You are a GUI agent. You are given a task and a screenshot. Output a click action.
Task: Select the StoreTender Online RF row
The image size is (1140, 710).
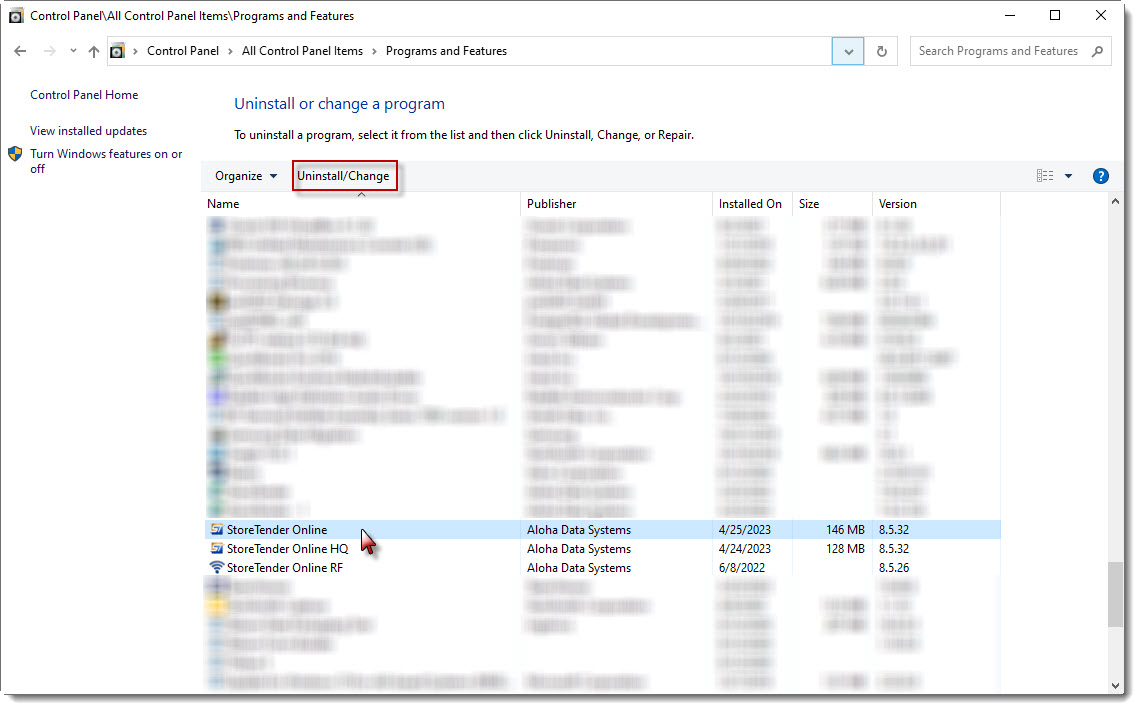pos(603,568)
